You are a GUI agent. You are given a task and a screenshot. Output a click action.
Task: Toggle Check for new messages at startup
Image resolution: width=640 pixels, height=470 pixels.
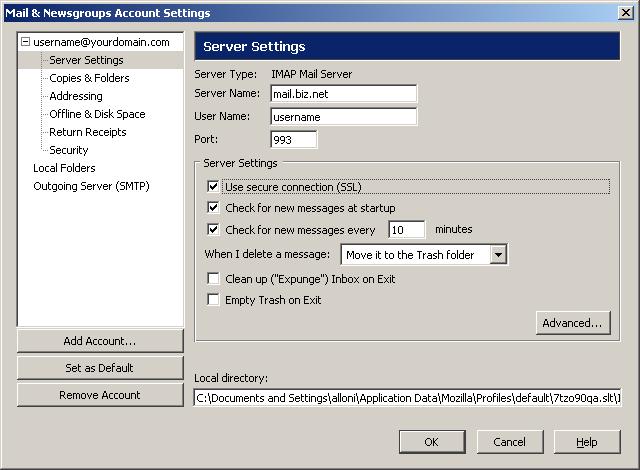click(x=213, y=208)
